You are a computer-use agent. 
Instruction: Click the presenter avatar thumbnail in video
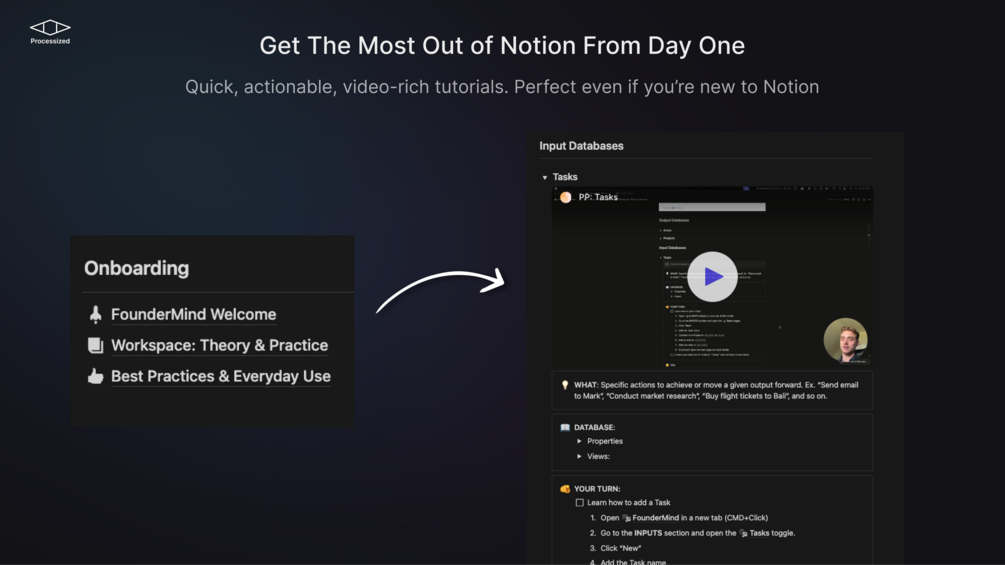click(x=845, y=340)
